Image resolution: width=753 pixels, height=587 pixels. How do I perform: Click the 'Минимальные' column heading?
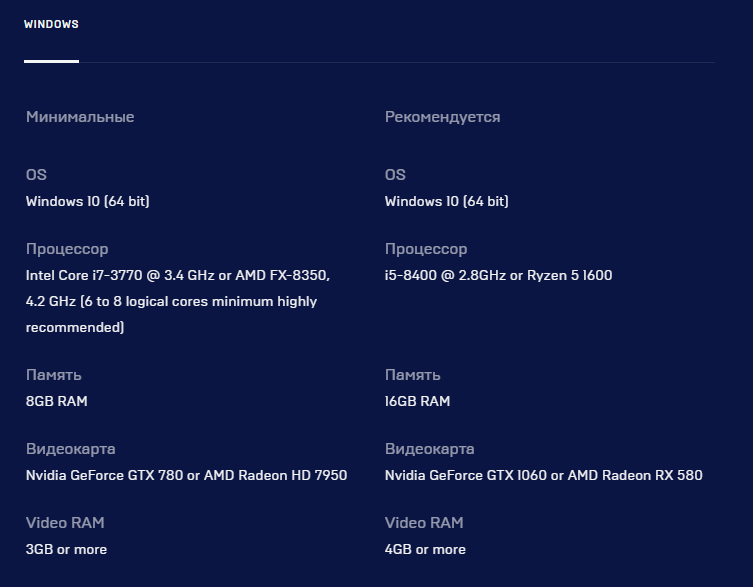click(80, 117)
